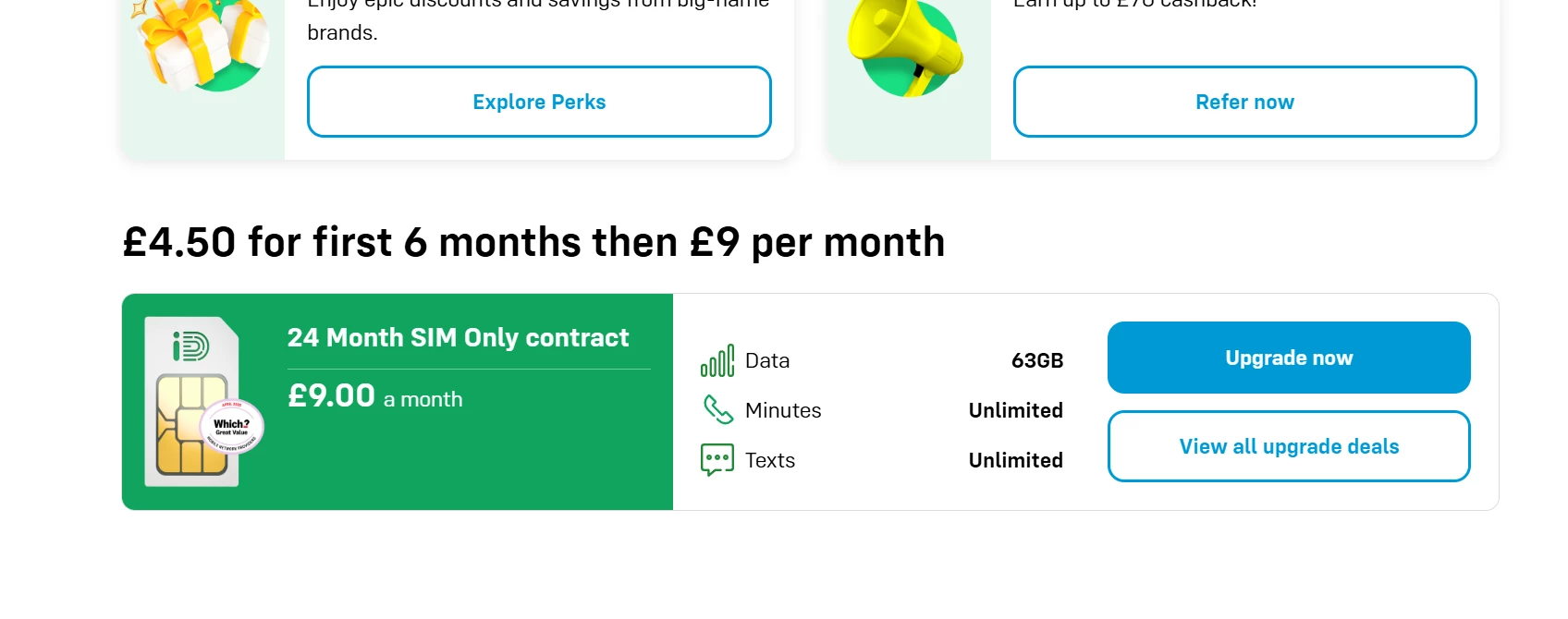The image size is (1568, 619).
Task: Click the £4.50 for first 6 months heading
Action: coord(533,243)
